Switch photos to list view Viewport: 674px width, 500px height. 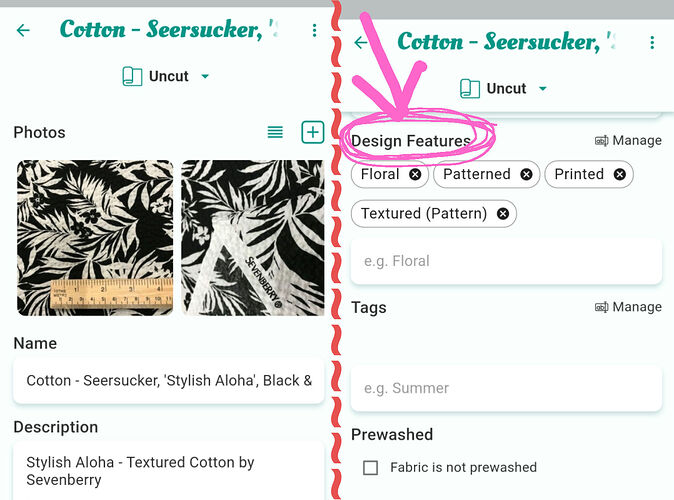point(275,132)
